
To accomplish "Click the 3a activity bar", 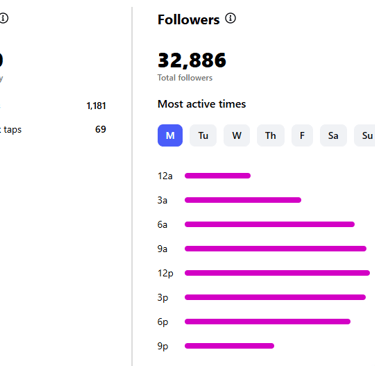I will click(x=243, y=200).
